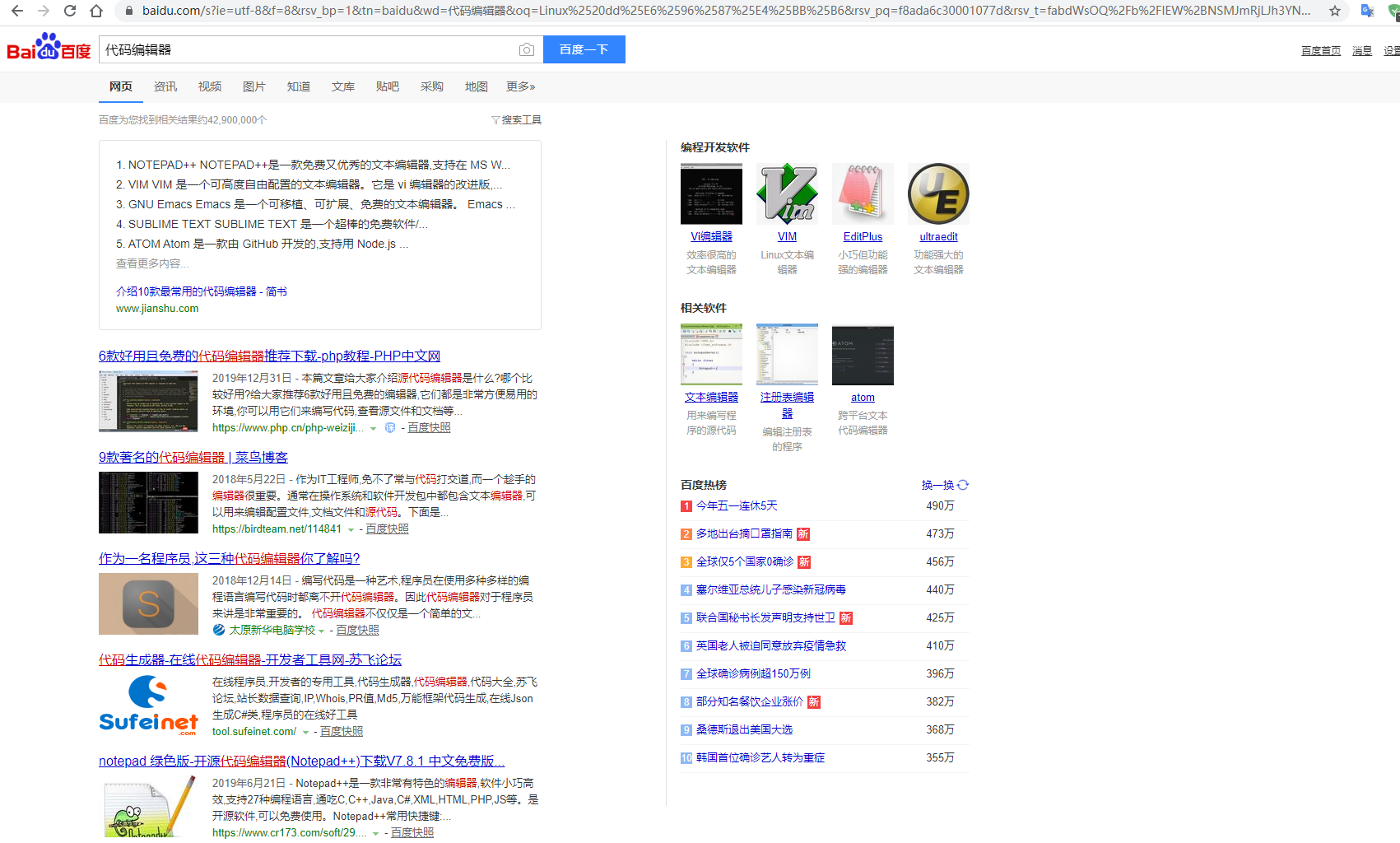The height and width of the screenshot is (843, 1400).
Task: Reload the page with refresh icon
Action: pos(70,11)
